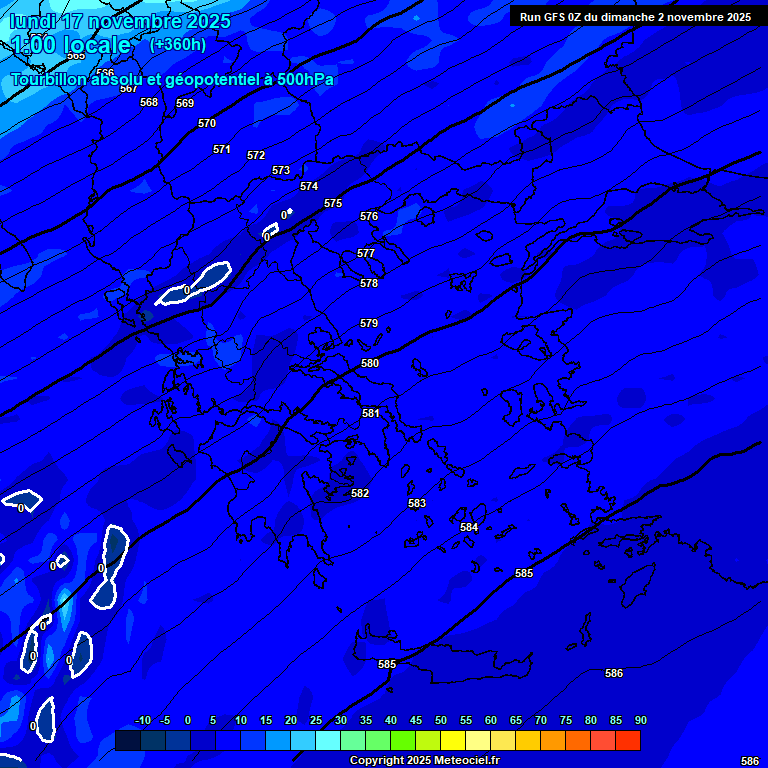
Task: Click the Run GFS 0Z header label
Action: [x=635, y=17]
